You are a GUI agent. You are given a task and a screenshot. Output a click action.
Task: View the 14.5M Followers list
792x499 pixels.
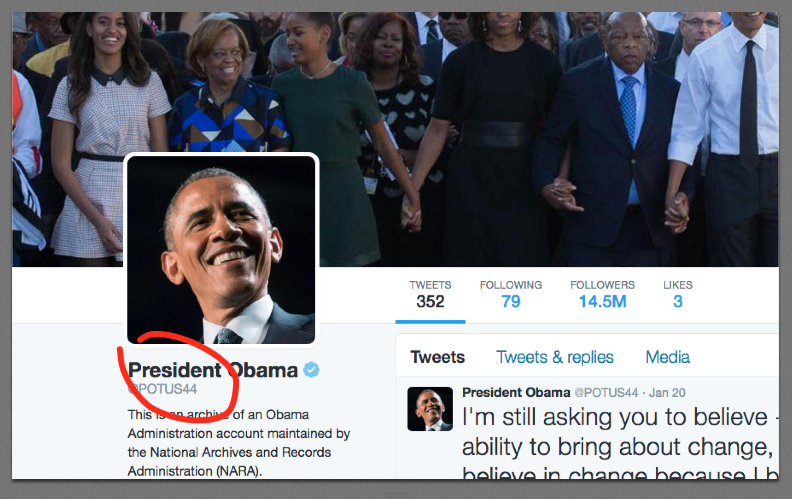602,294
